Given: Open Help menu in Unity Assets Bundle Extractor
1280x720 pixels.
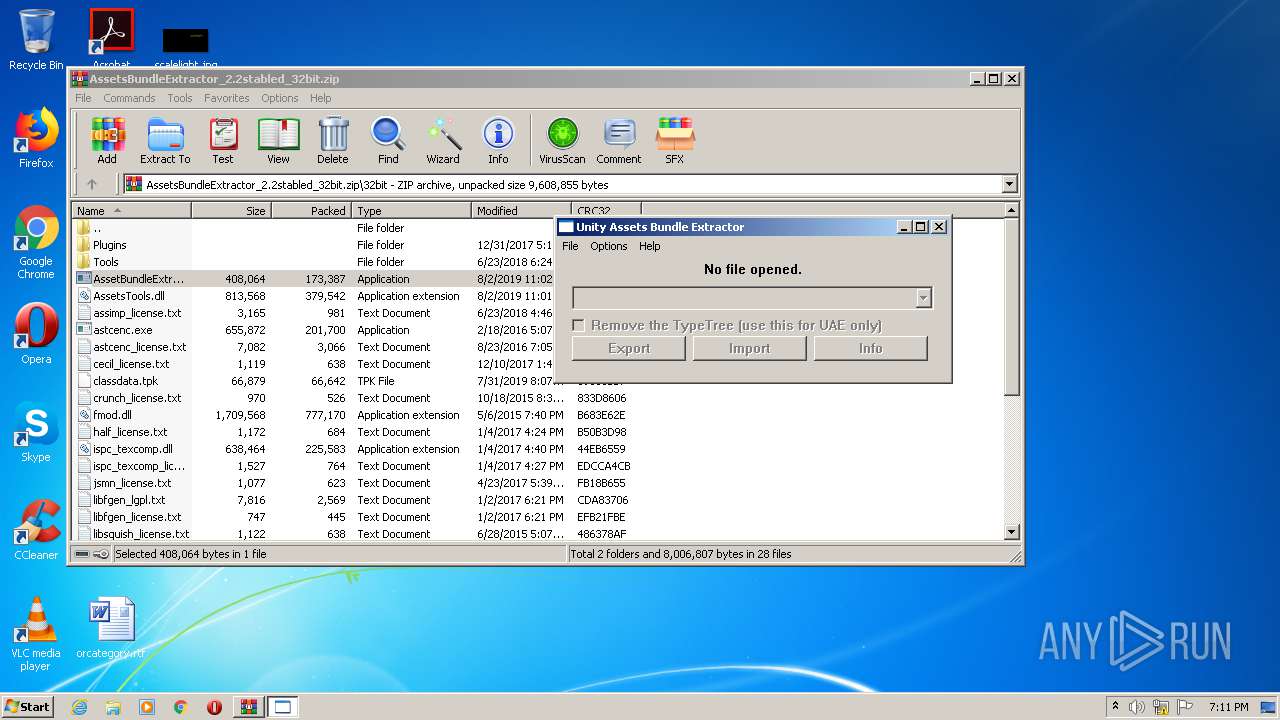Looking at the screenshot, I should tap(650, 246).
